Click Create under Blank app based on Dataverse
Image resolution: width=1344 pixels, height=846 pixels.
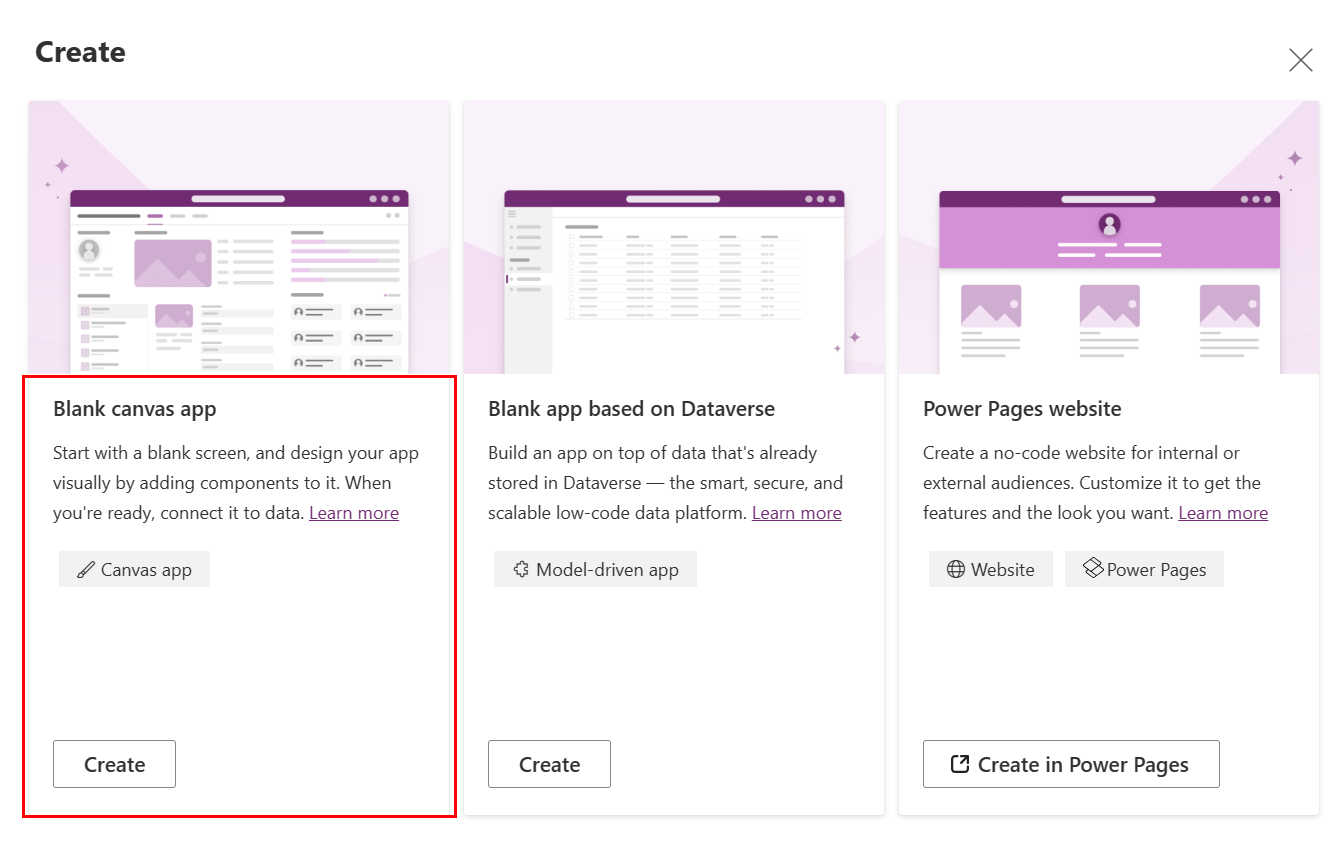[549, 764]
